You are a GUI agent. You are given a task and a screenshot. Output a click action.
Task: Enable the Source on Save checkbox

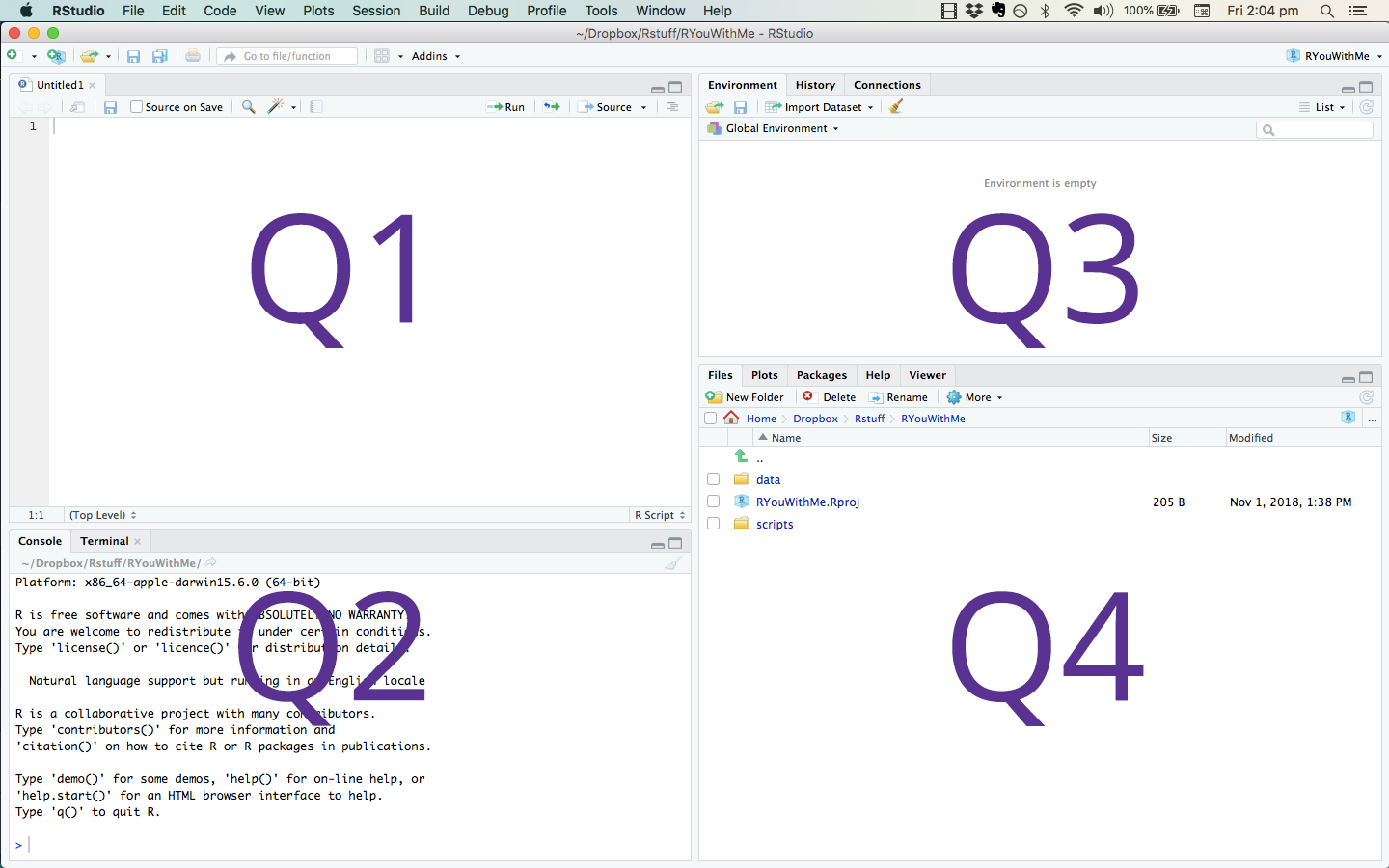[x=137, y=107]
